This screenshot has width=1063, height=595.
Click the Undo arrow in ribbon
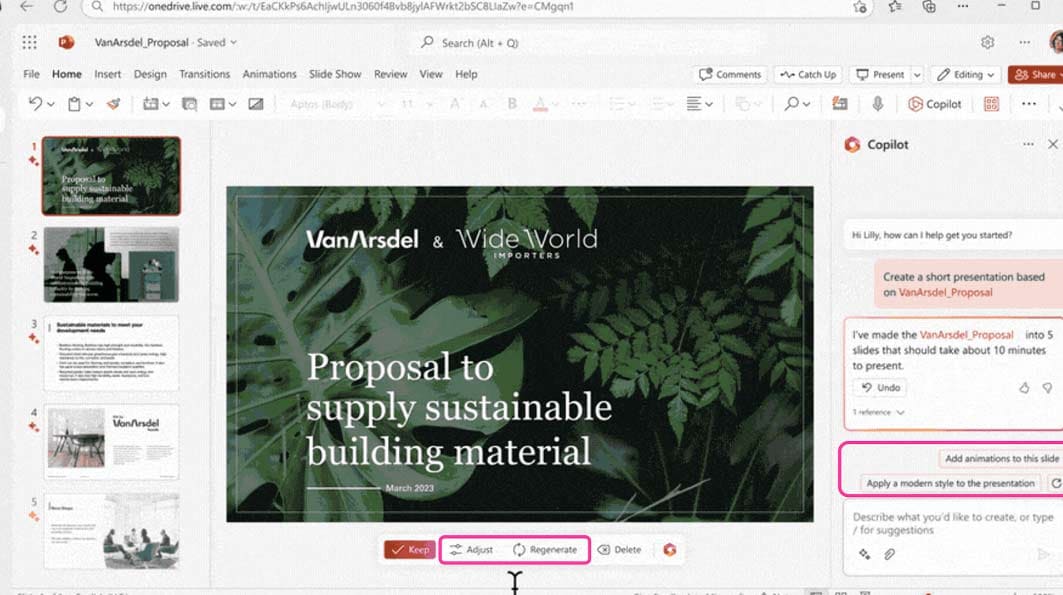pyautogui.click(x=35, y=104)
